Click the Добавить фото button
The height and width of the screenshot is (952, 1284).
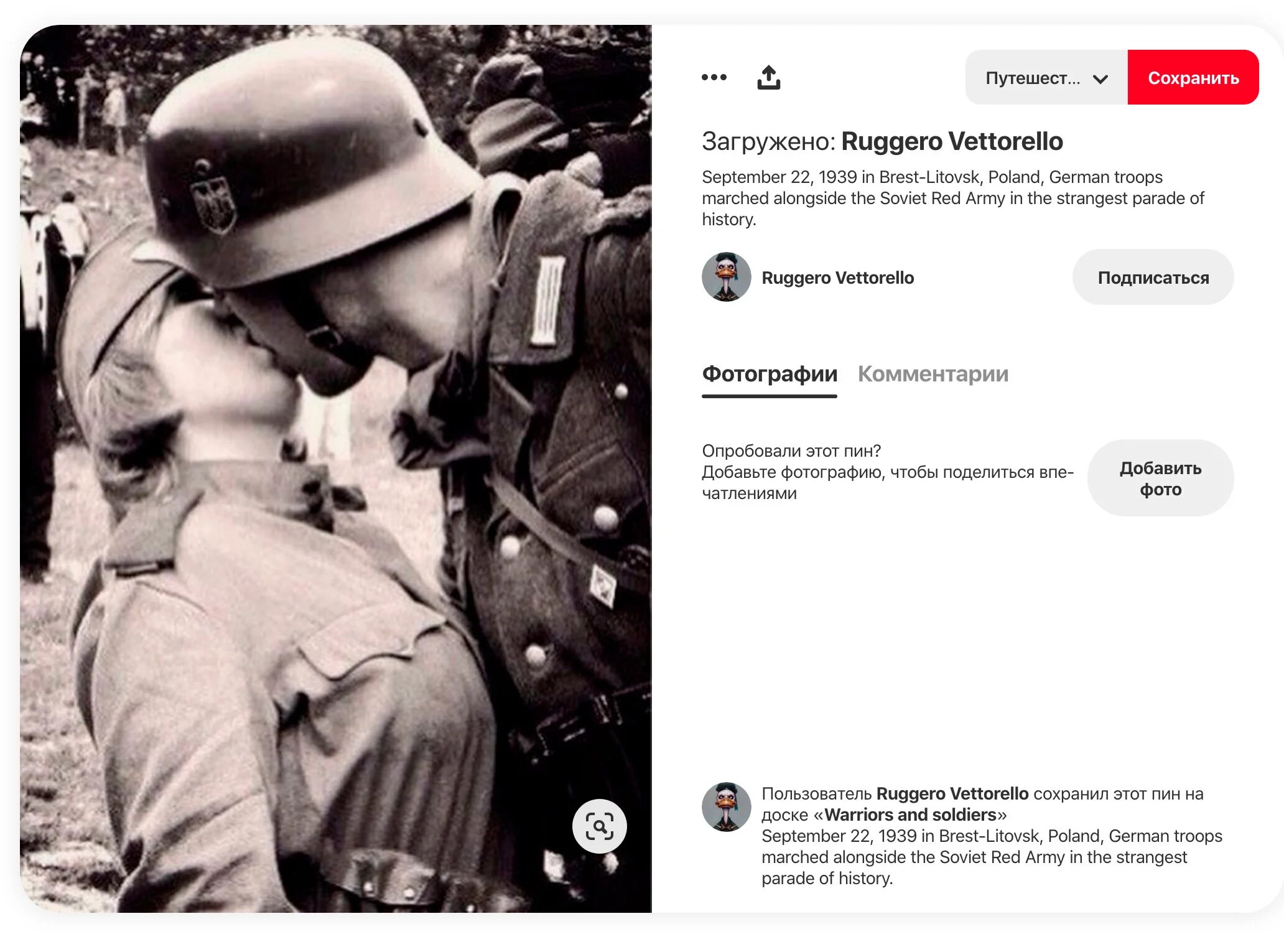coord(1160,478)
